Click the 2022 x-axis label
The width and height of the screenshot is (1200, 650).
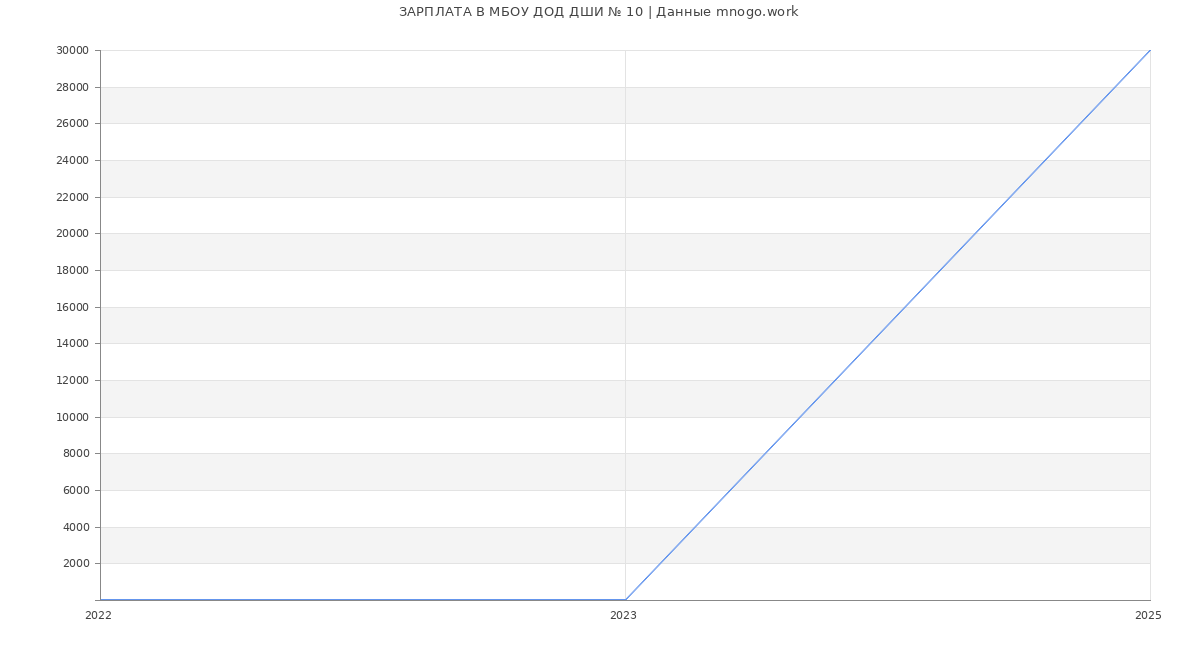[98, 616]
